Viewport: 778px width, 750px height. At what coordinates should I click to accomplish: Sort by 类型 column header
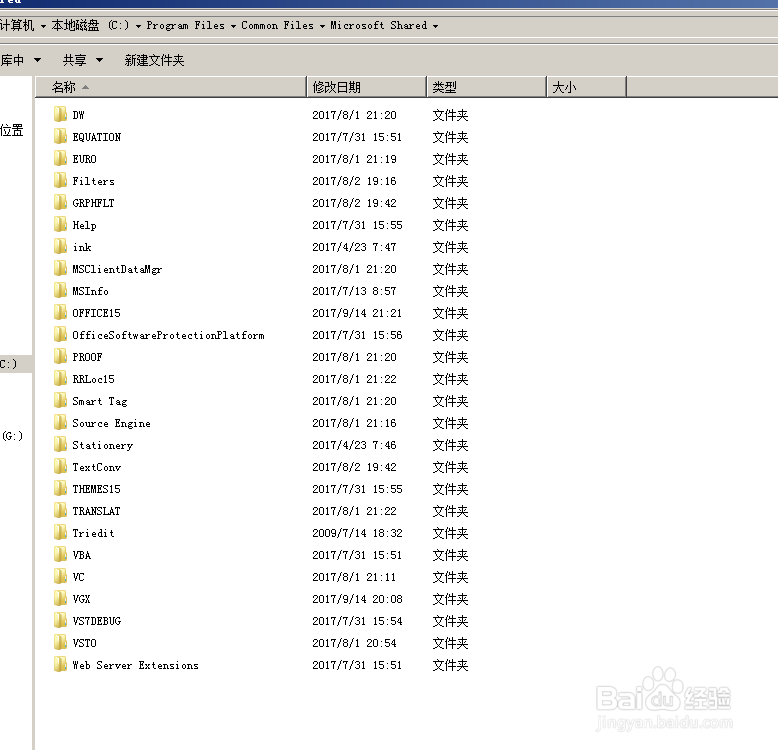pos(486,87)
